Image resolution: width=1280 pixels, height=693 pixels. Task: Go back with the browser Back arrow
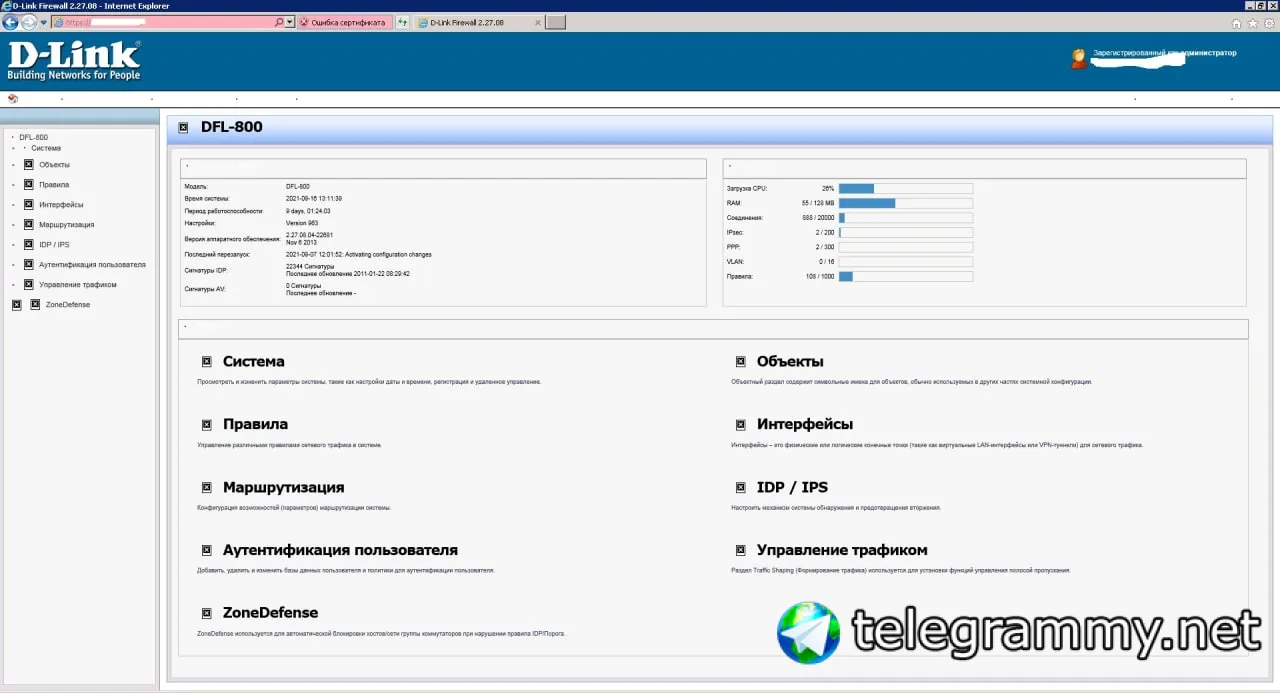tap(11, 22)
